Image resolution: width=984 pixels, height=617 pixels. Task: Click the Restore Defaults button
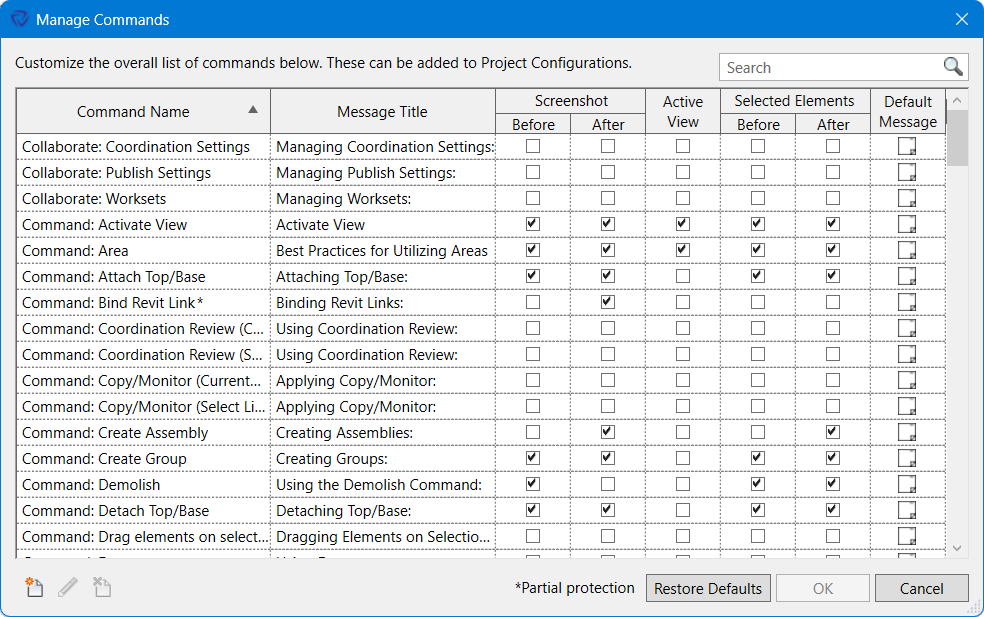point(708,588)
